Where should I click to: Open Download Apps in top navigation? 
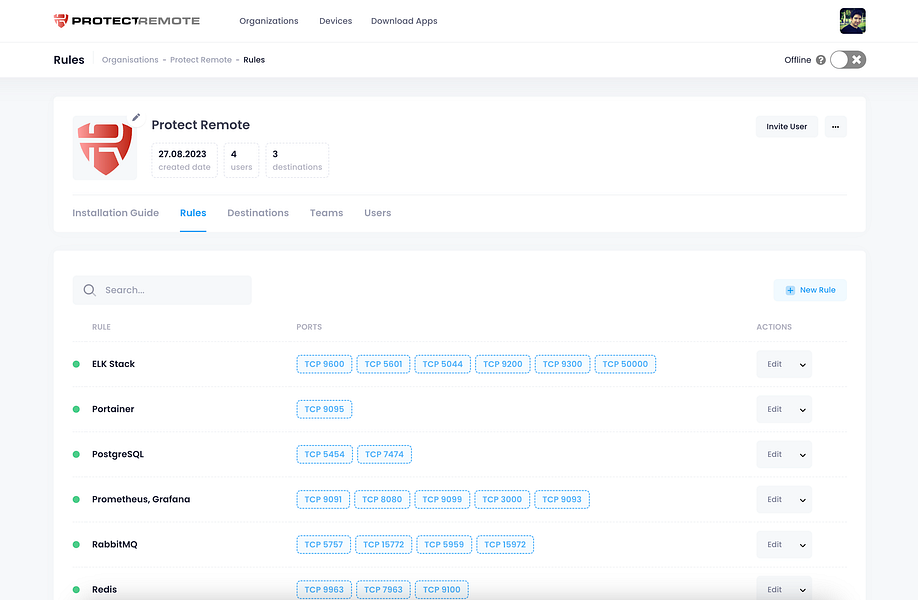404,21
